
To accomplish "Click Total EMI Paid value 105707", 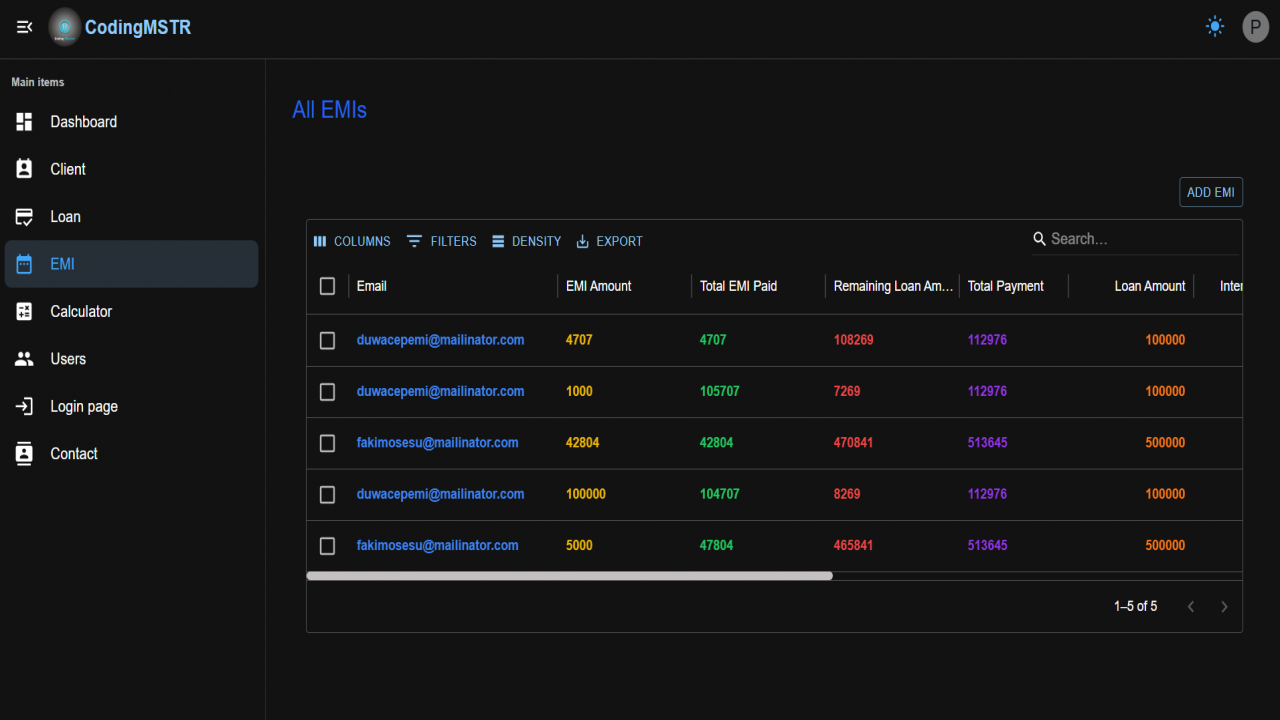I will tap(719, 391).
